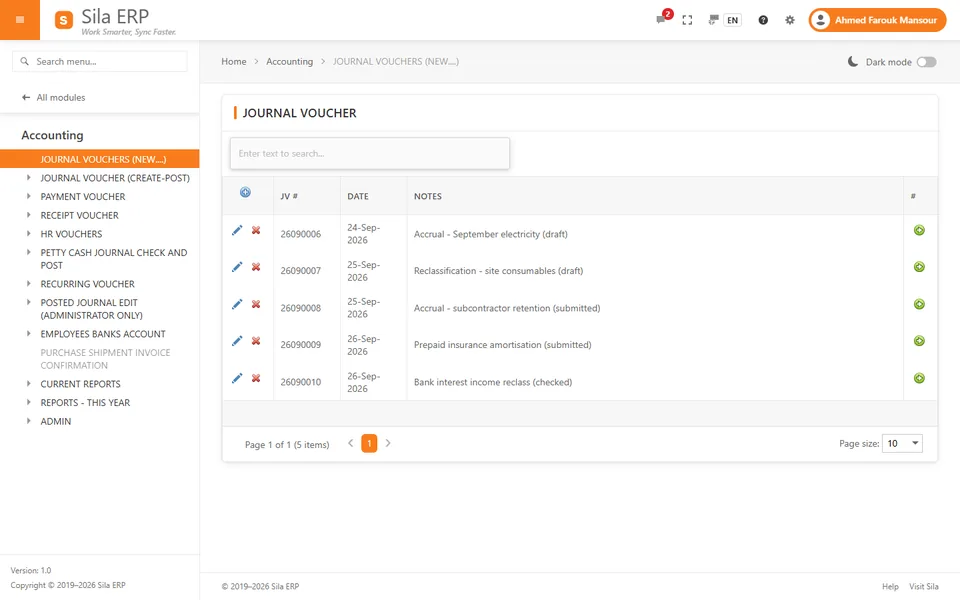The height and width of the screenshot is (600, 960).
Task: Delete voucher 26090006
Action: click(256, 230)
